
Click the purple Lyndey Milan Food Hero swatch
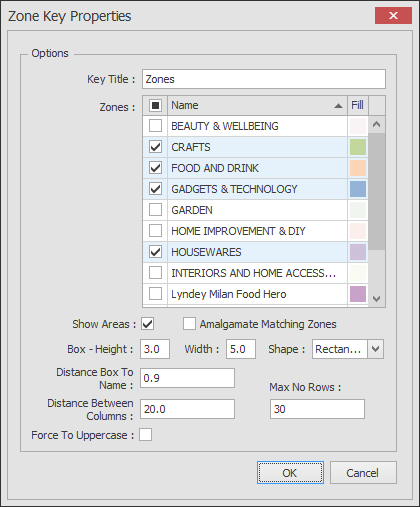[358, 294]
